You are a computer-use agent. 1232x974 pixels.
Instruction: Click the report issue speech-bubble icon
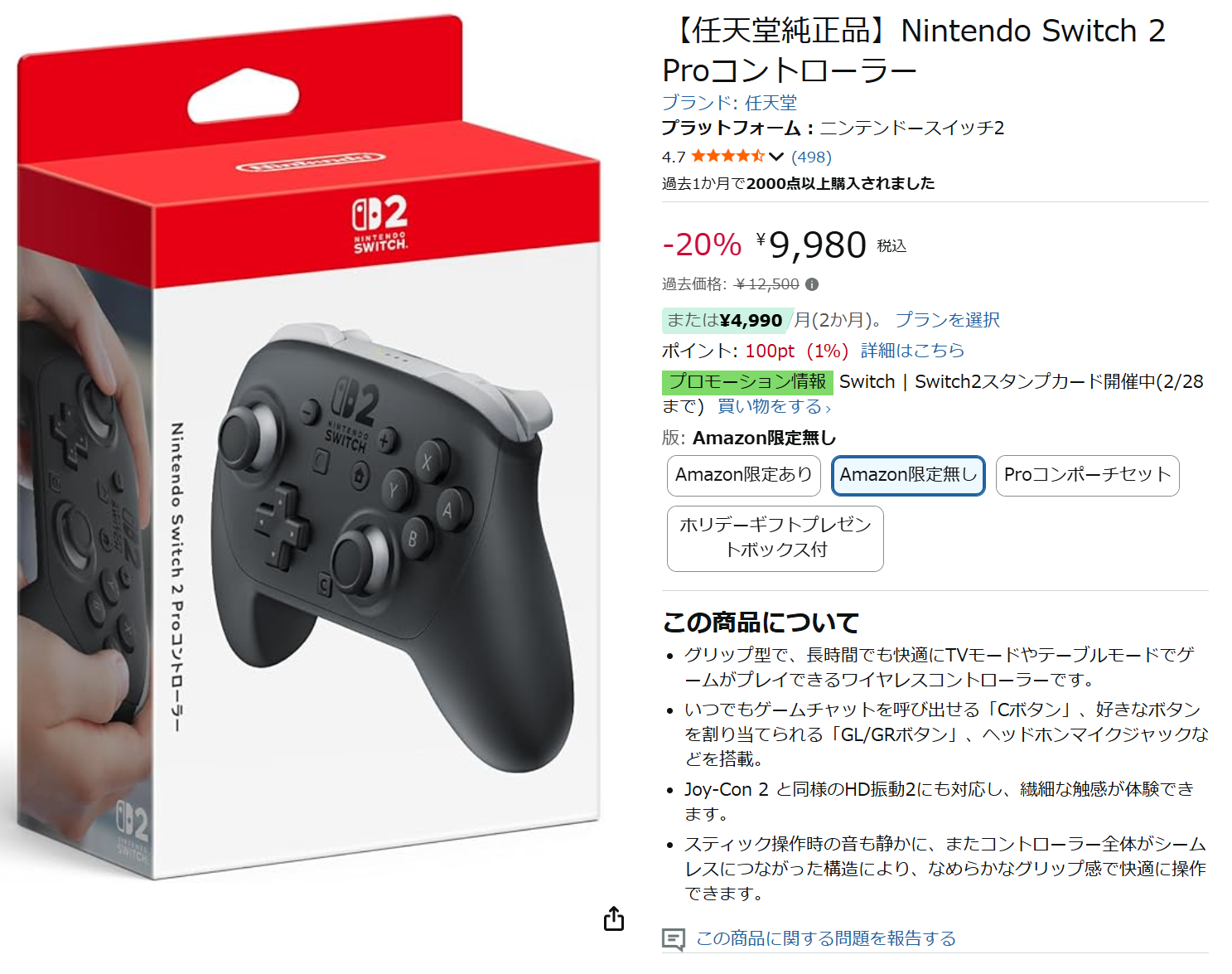(674, 939)
